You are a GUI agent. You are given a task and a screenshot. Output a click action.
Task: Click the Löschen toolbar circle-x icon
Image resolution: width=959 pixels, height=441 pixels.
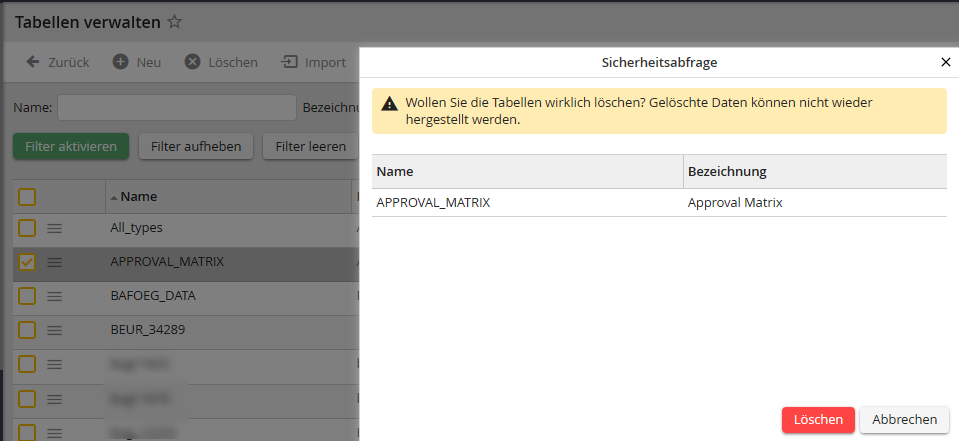(192, 62)
